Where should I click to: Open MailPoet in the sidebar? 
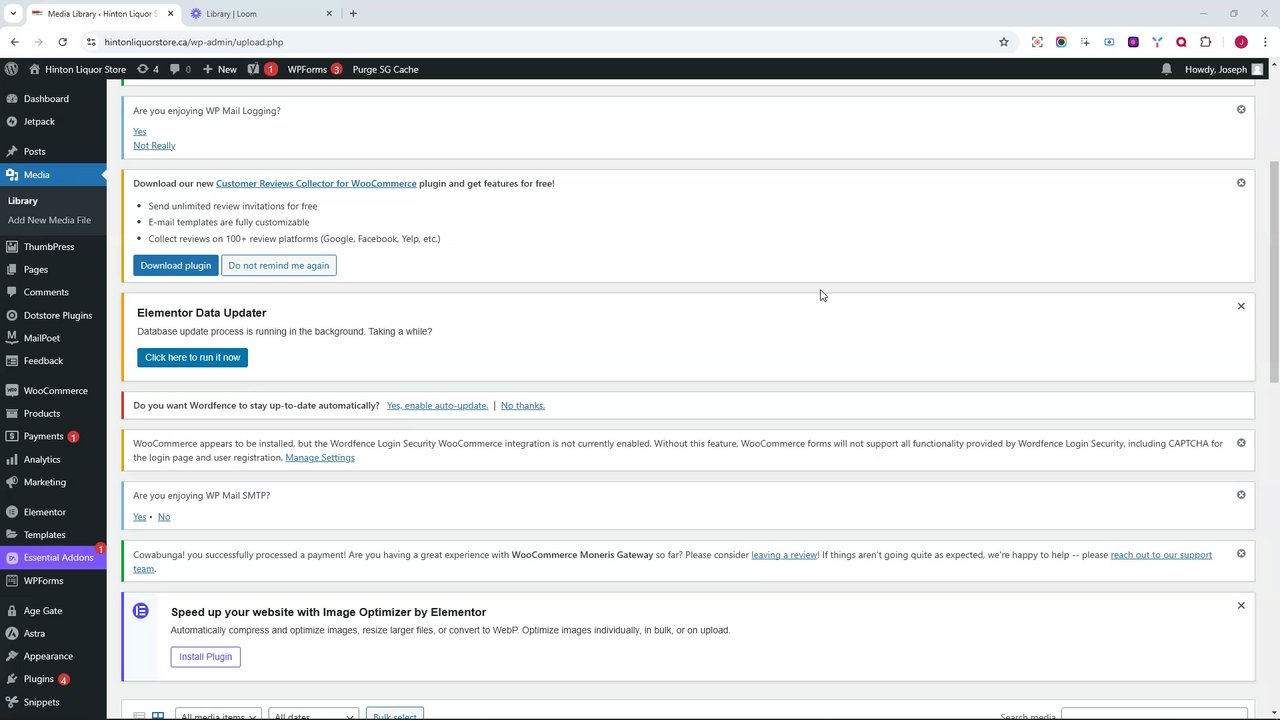[x=41, y=338]
